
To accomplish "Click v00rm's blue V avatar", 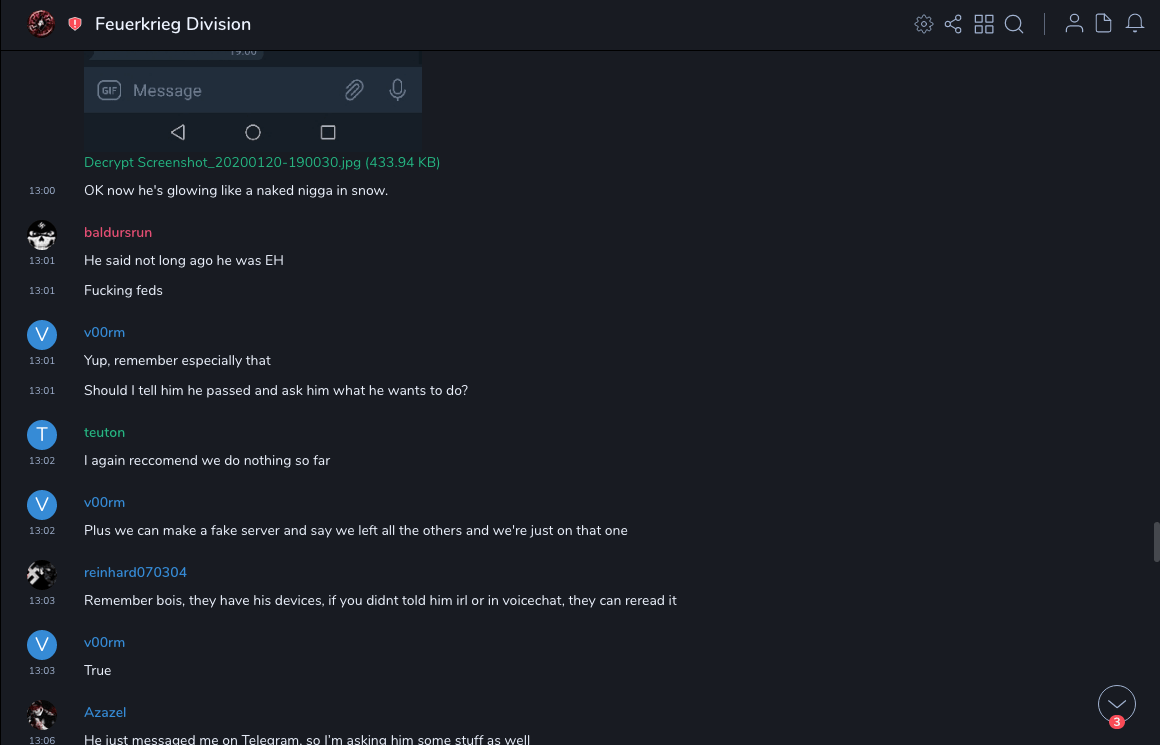I will coord(41,334).
